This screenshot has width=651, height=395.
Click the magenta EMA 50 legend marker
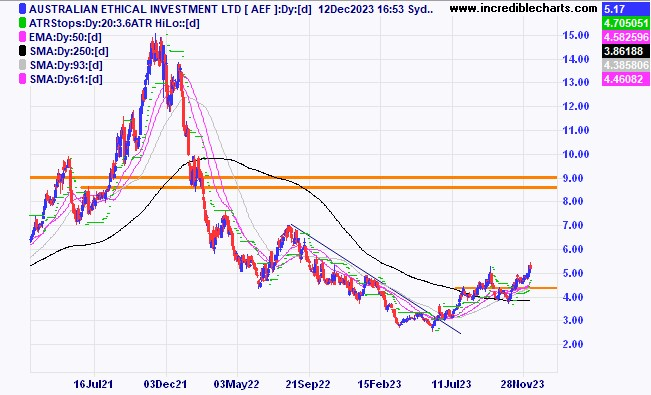point(22,37)
